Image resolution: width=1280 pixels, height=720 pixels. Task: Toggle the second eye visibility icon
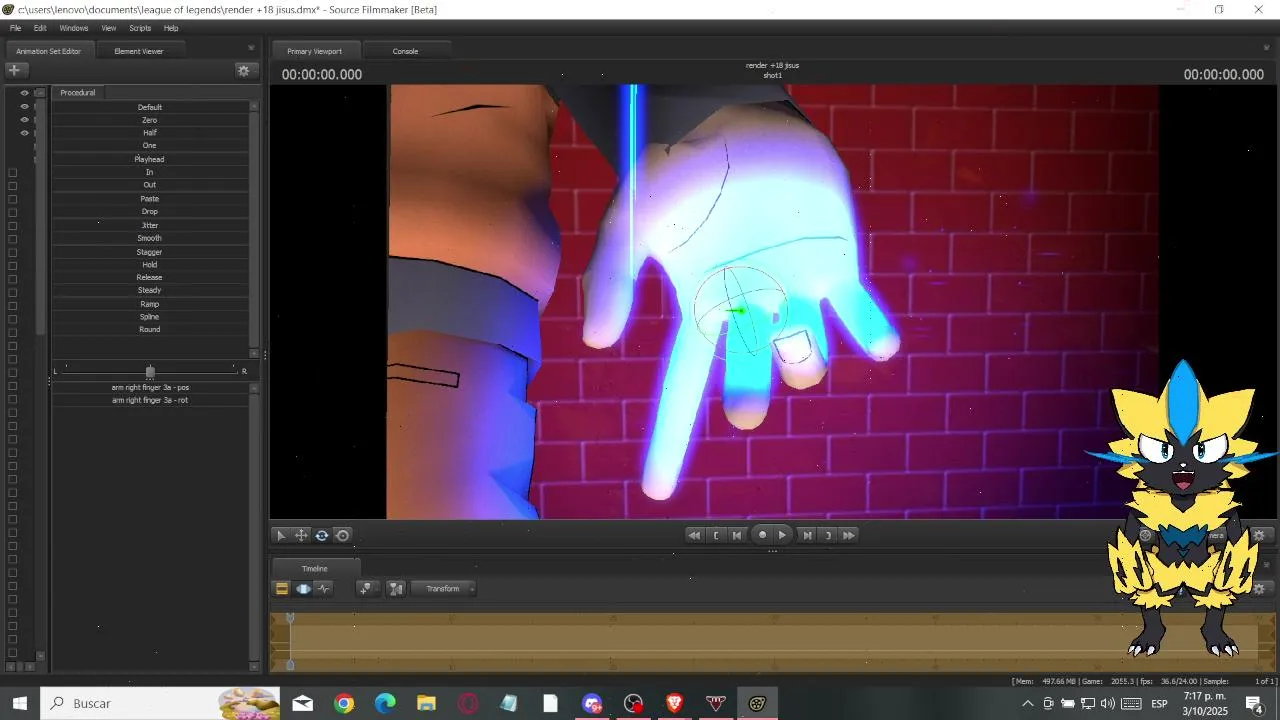[x=25, y=106]
